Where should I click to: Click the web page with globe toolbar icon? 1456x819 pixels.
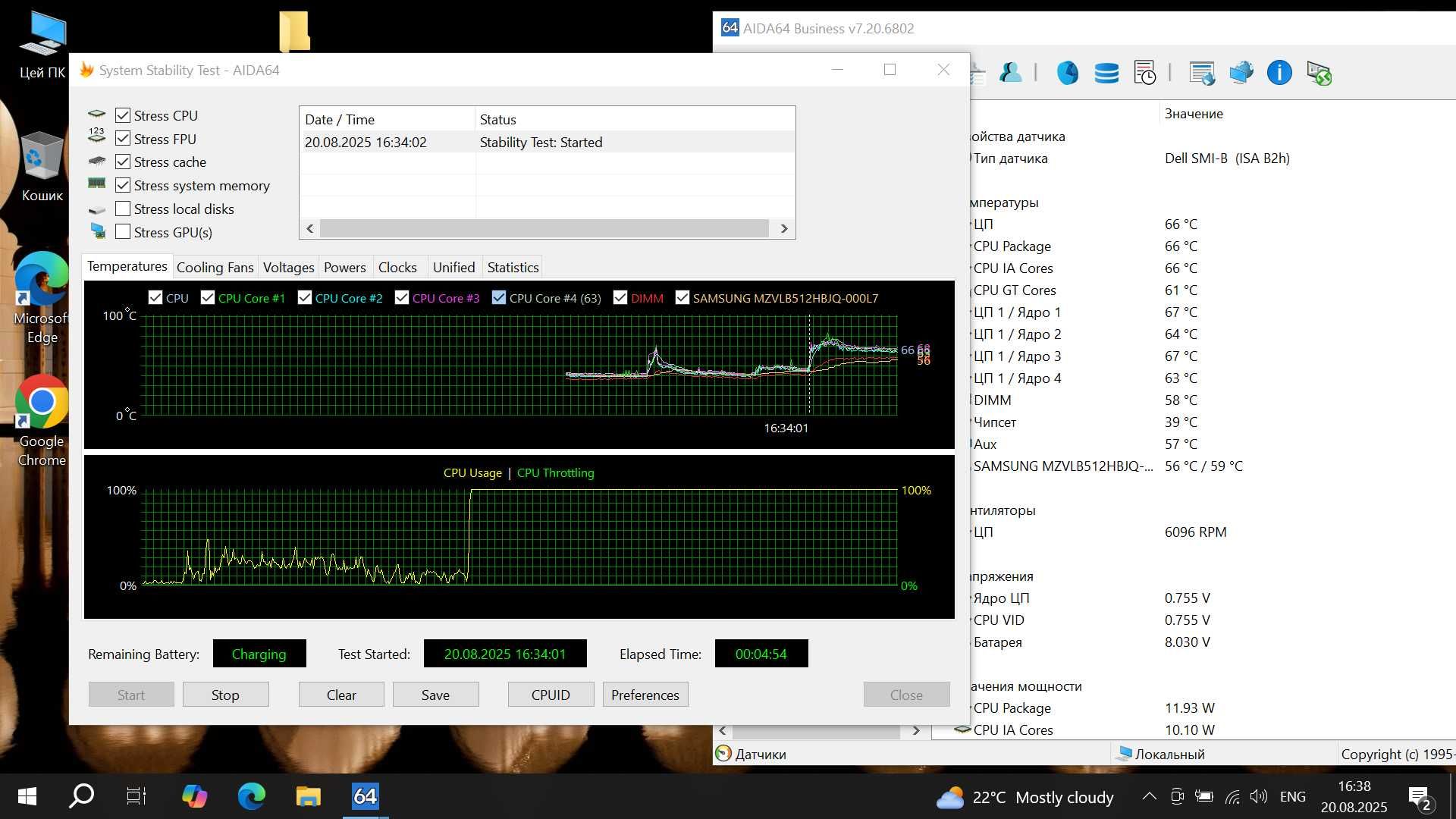pyautogui.click(x=1202, y=73)
